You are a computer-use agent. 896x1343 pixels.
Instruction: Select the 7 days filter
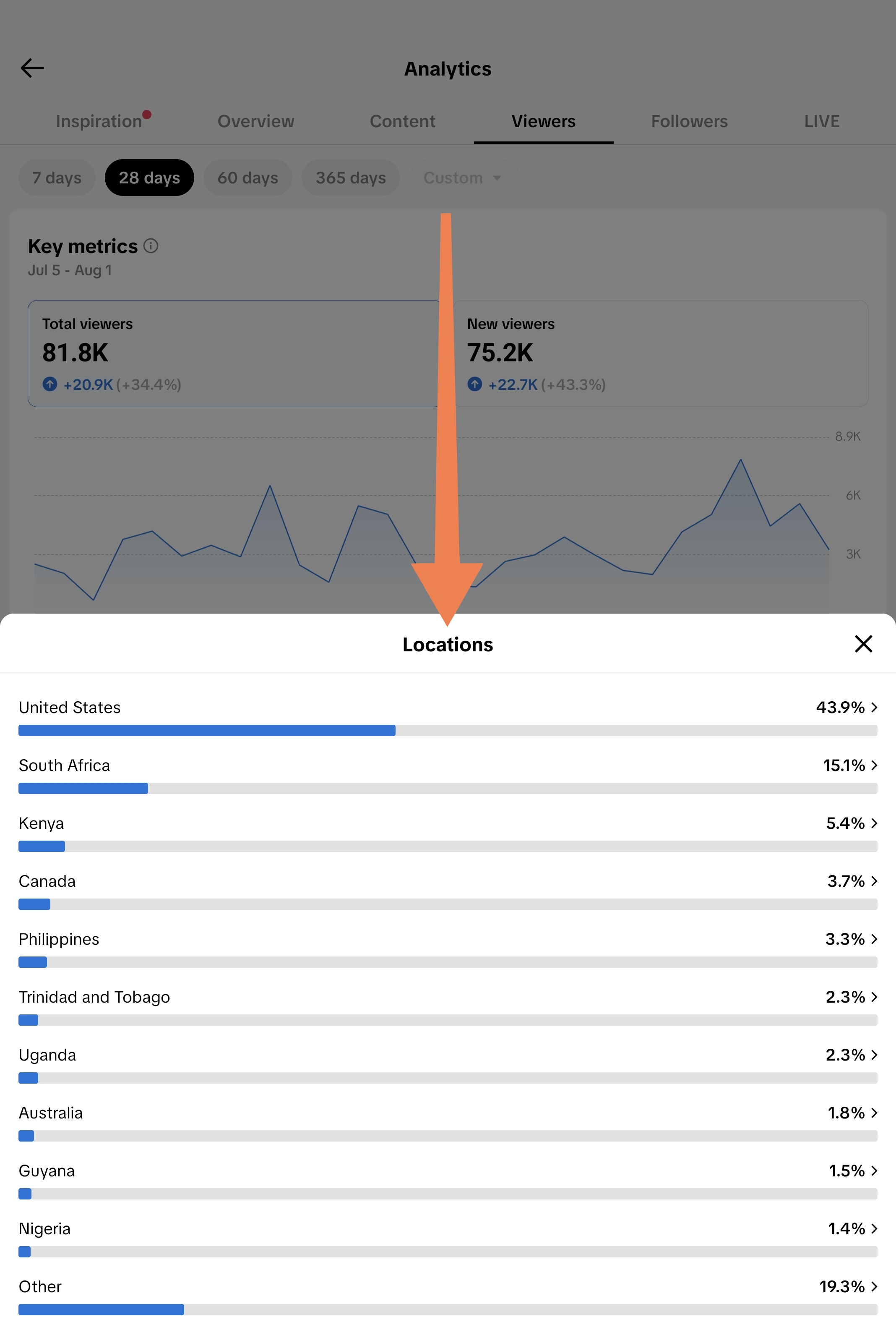point(57,178)
